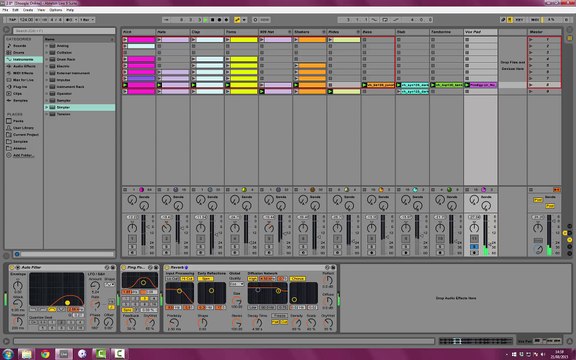
Task: Click the transport record button
Action: 219,19
